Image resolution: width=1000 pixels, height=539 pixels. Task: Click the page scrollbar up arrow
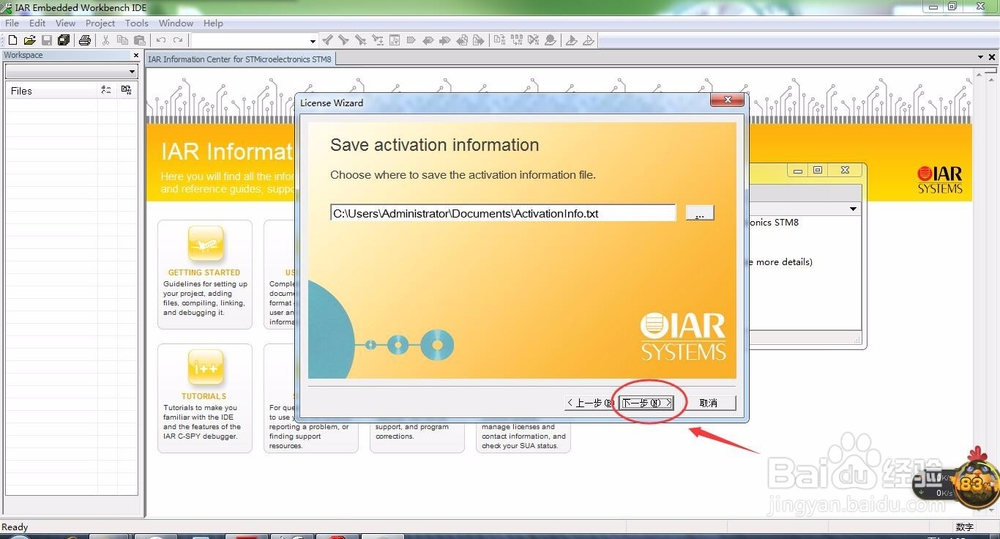coord(979,76)
